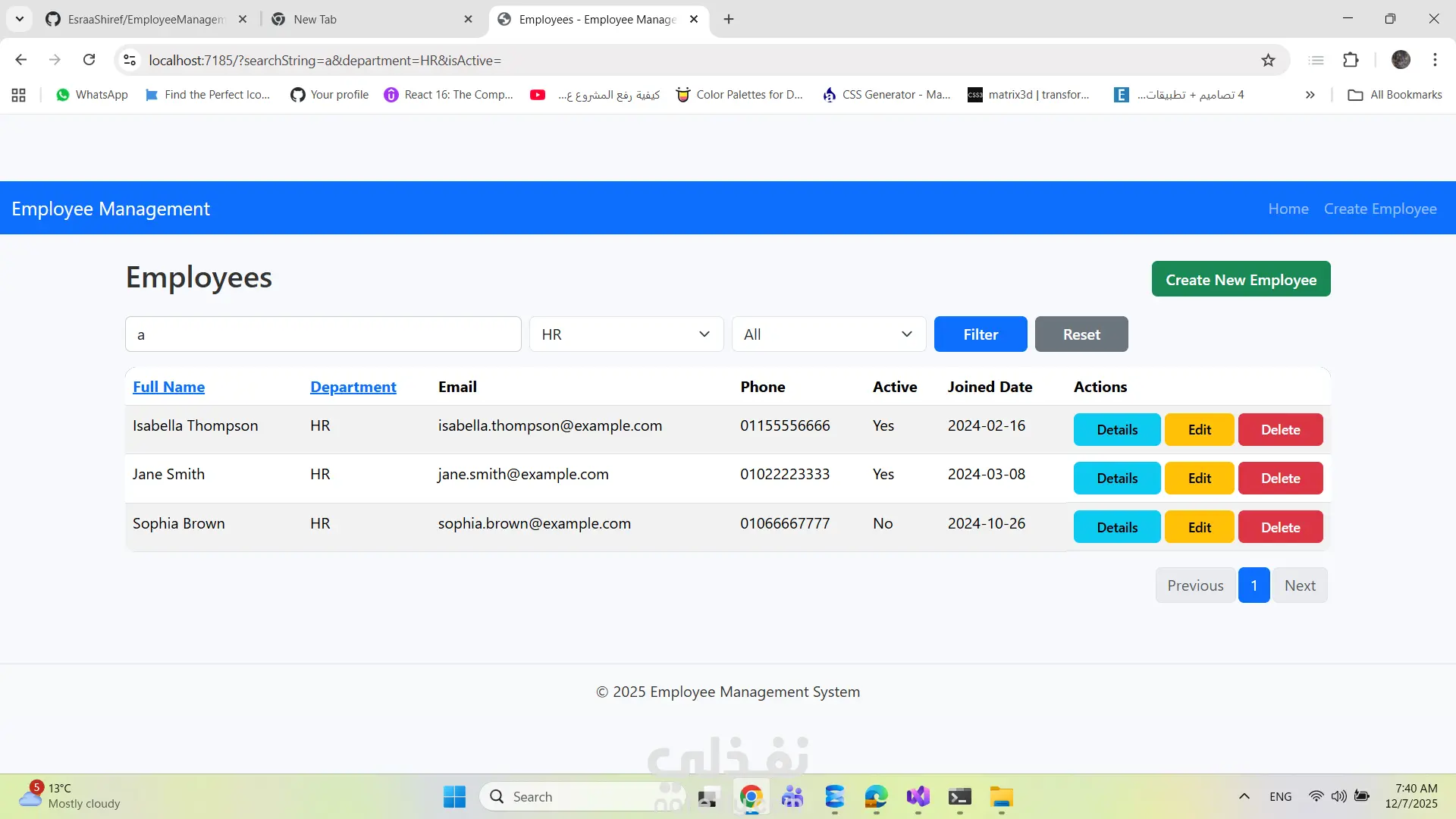
Task: Open the Chrome three-dot menu
Action: [x=1435, y=60]
